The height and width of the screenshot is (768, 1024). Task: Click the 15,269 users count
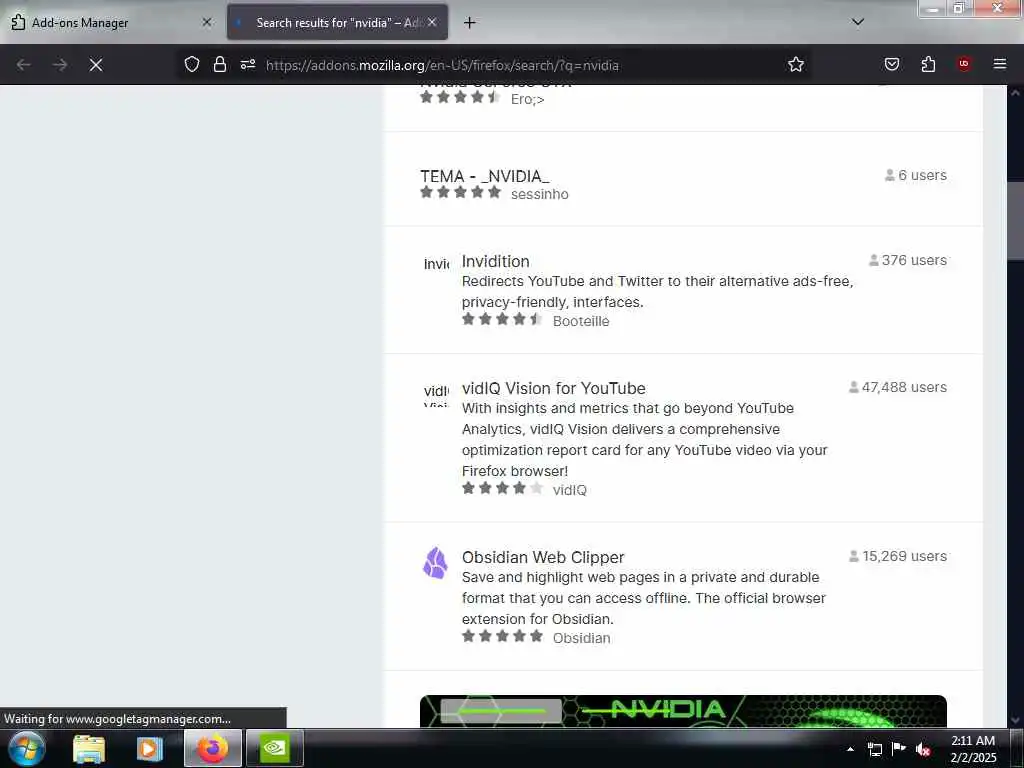[x=897, y=556]
